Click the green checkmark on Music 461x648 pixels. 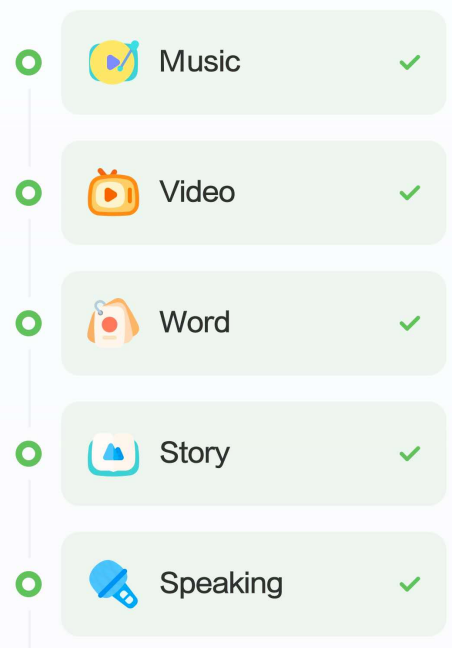tap(410, 62)
